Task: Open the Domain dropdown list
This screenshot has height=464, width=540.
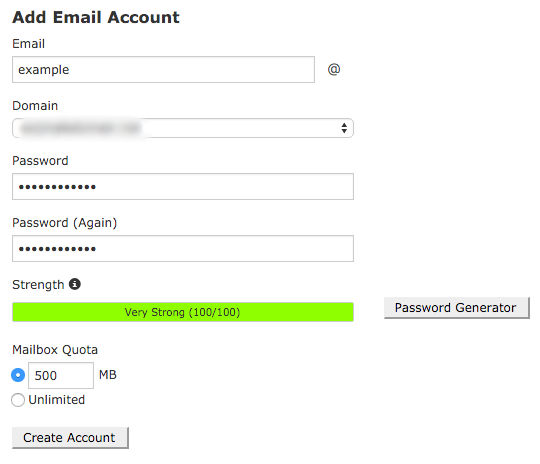Action: (183, 128)
